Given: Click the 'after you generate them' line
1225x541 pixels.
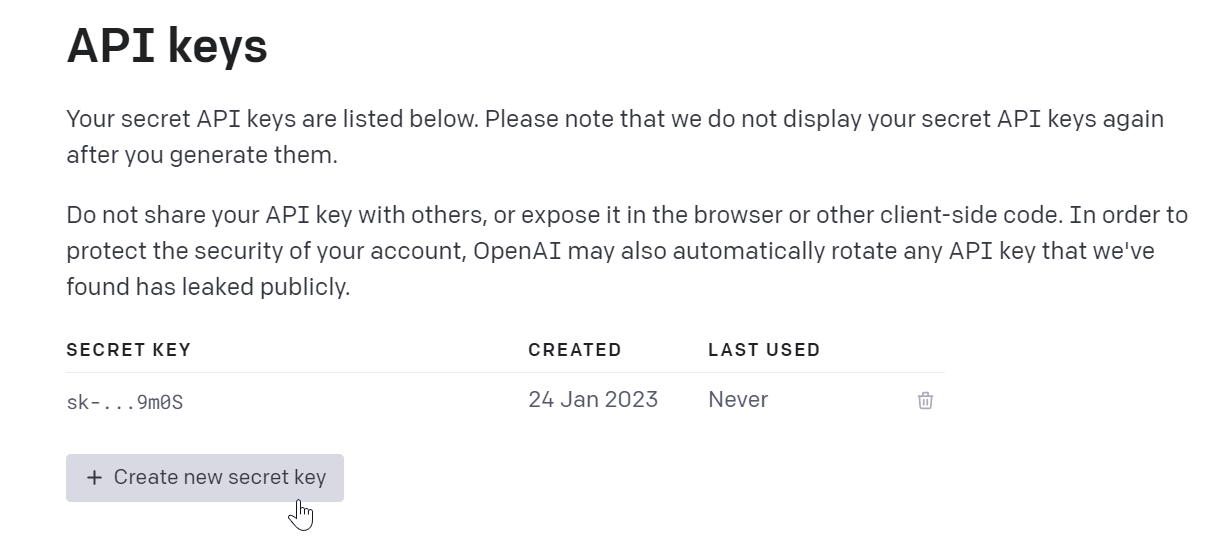Looking at the screenshot, I should [x=202, y=156].
